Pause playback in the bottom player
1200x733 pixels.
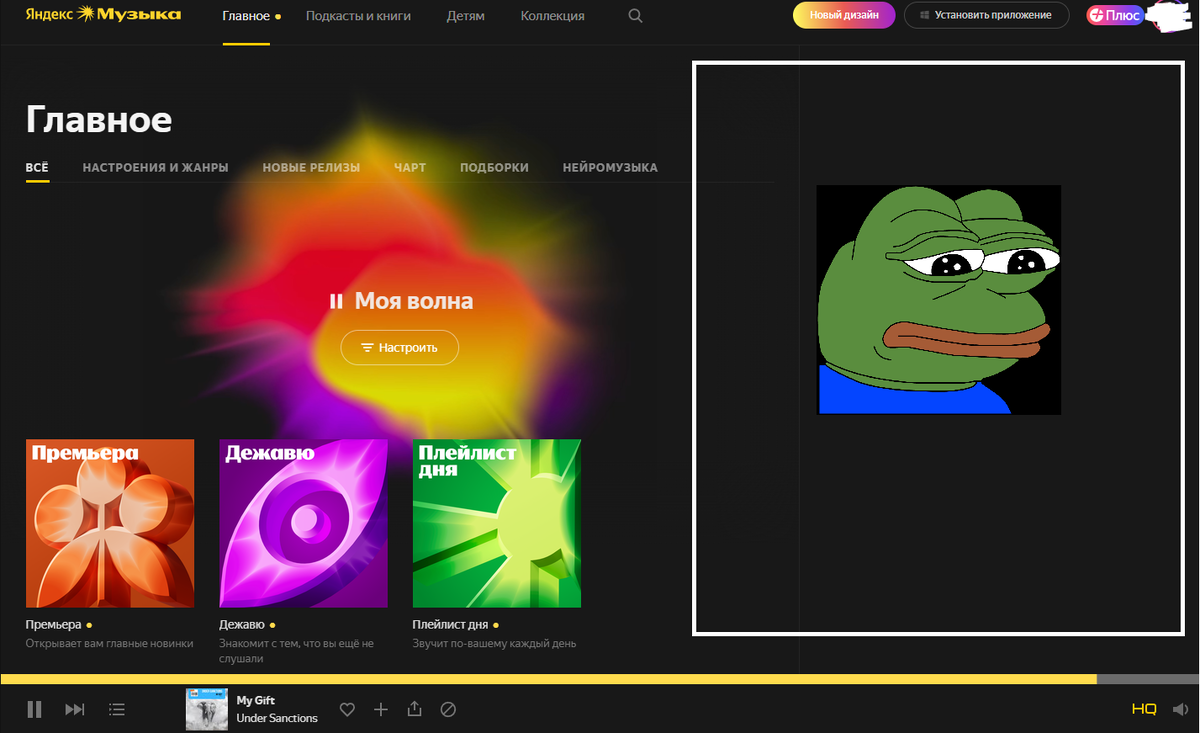(x=34, y=709)
